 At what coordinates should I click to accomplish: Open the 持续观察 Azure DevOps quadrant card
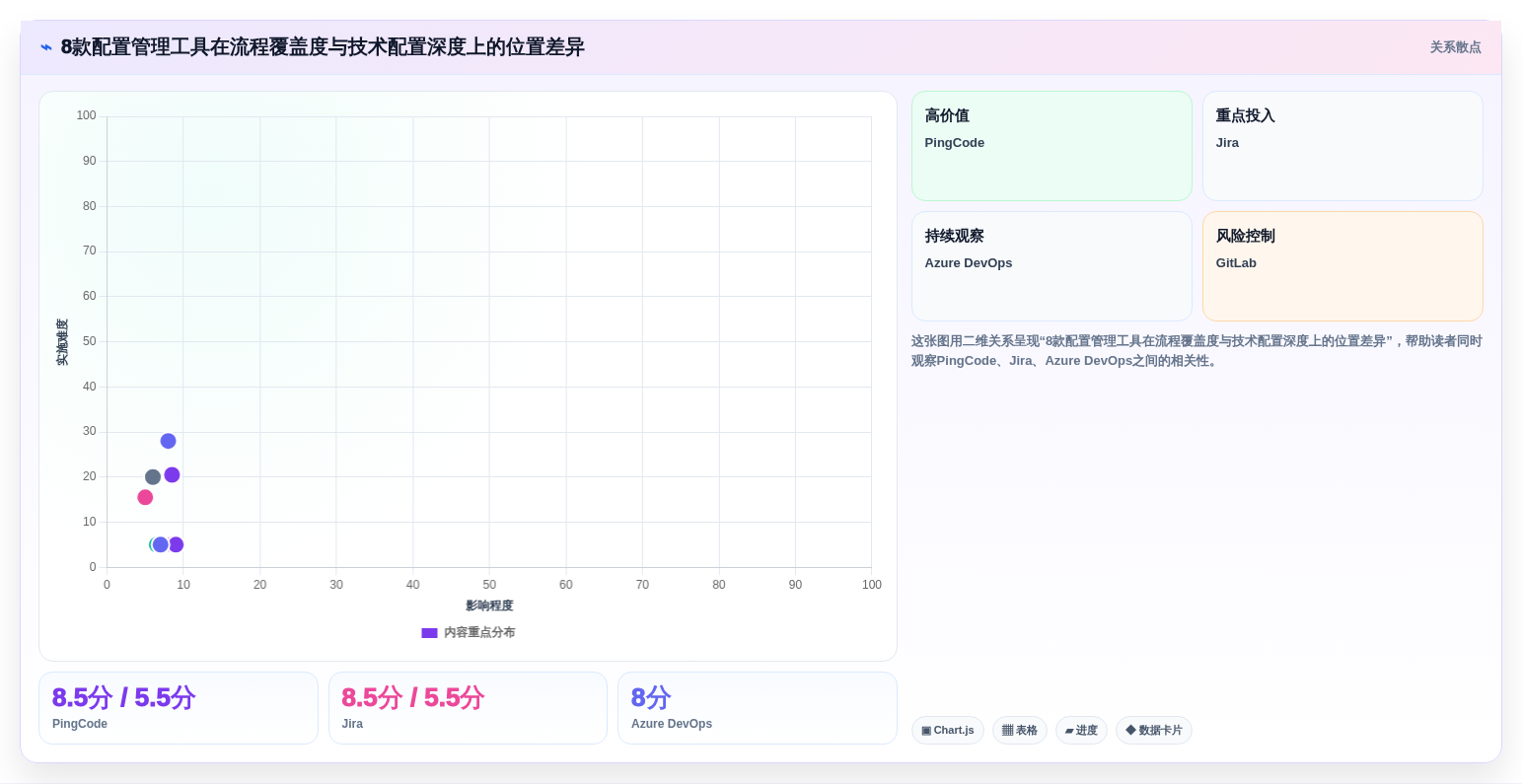tap(1051, 266)
